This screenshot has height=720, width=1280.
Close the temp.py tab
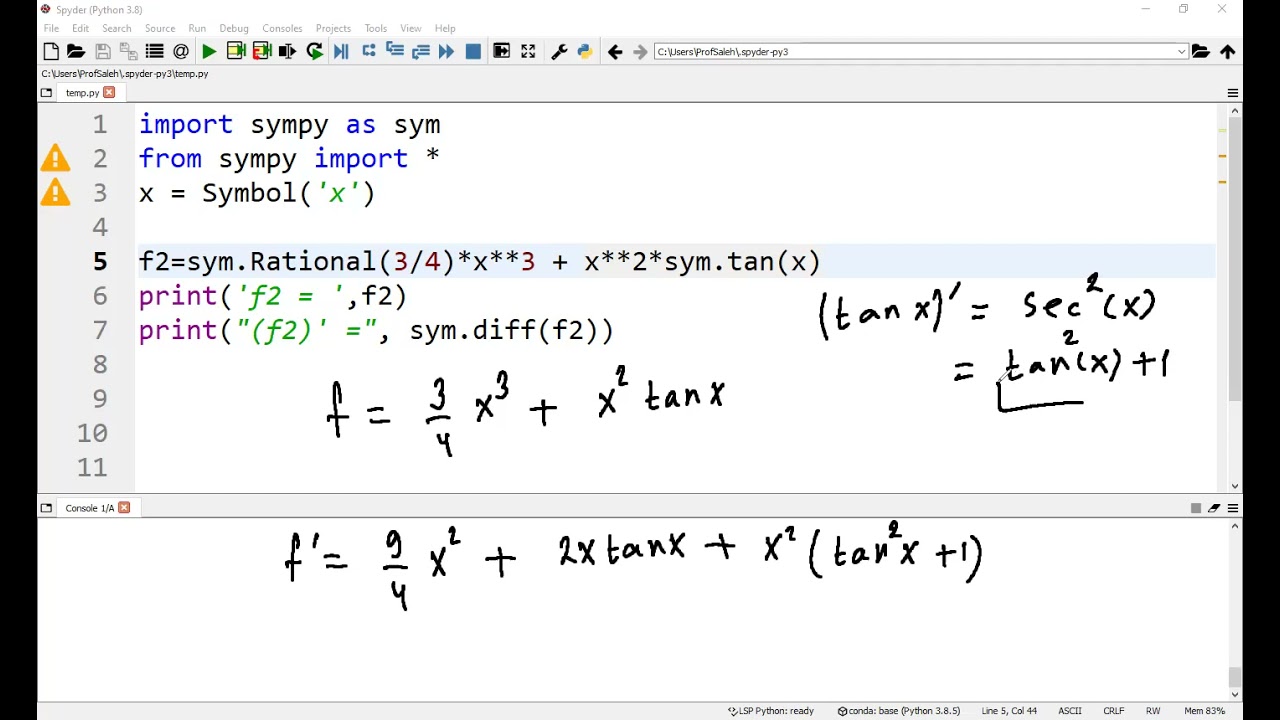pos(109,93)
